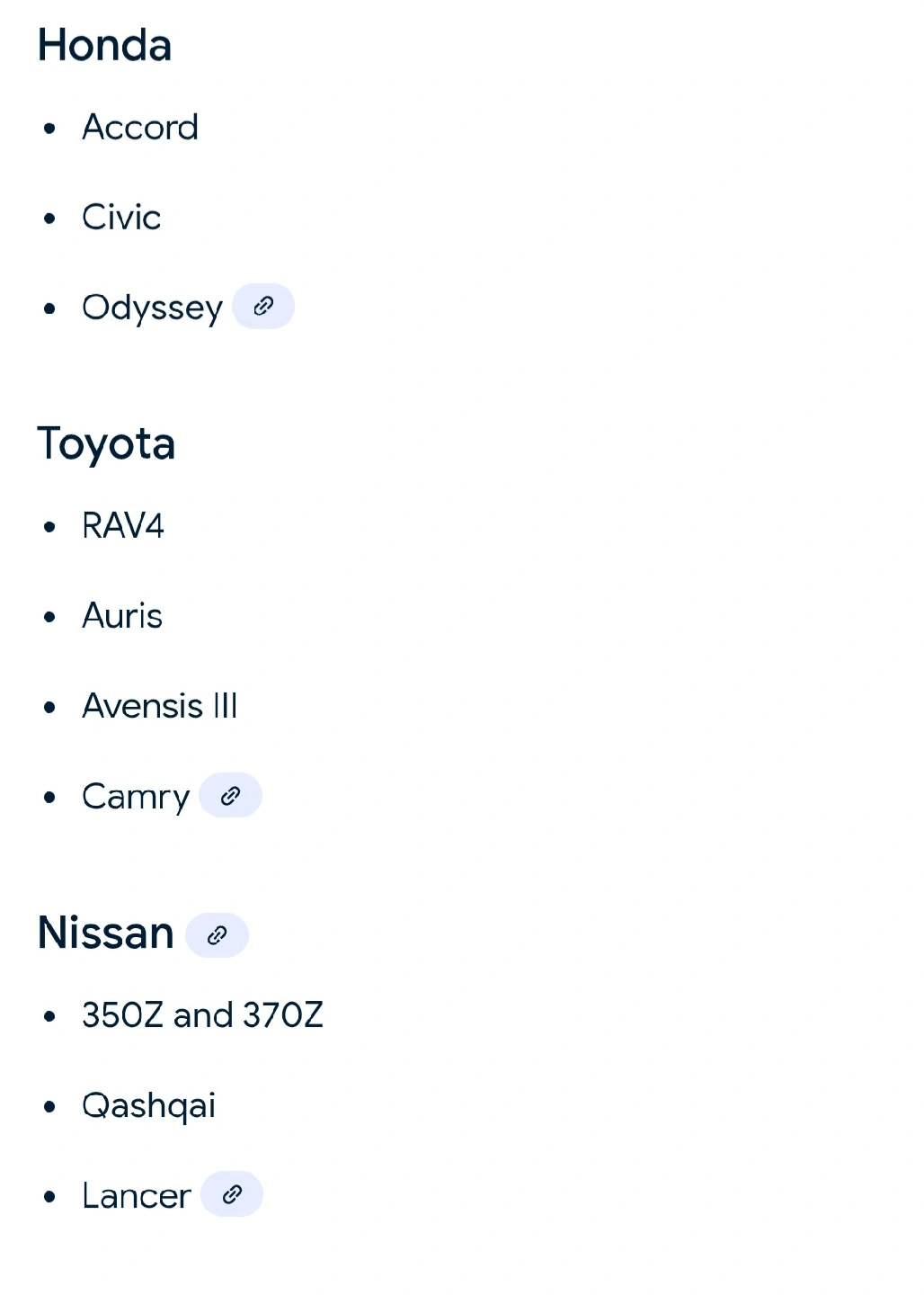The image size is (924, 1295).
Task: Click the Honda heading
Action: coord(104,46)
